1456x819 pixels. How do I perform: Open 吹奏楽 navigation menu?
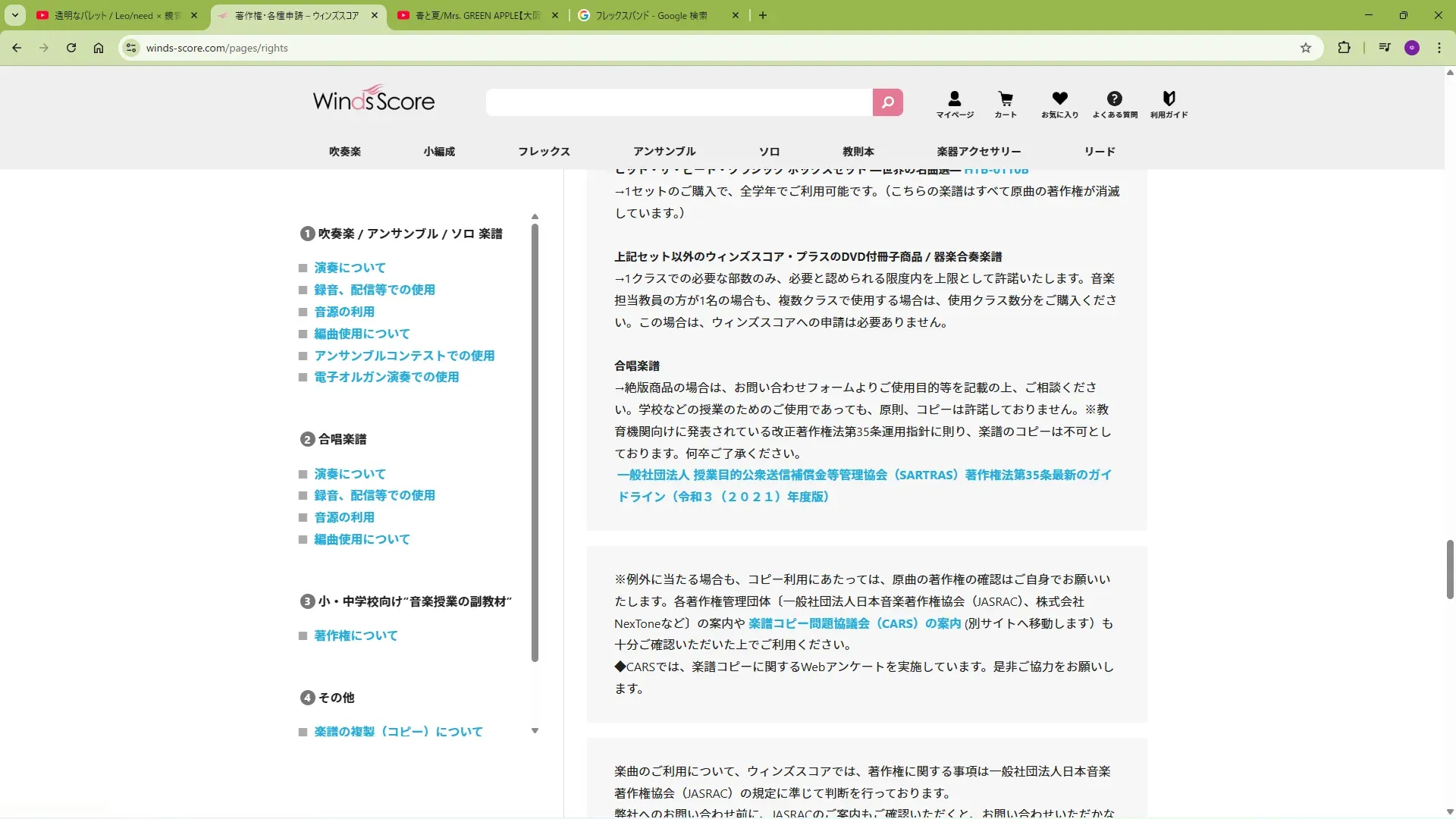pyautogui.click(x=345, y=152)
